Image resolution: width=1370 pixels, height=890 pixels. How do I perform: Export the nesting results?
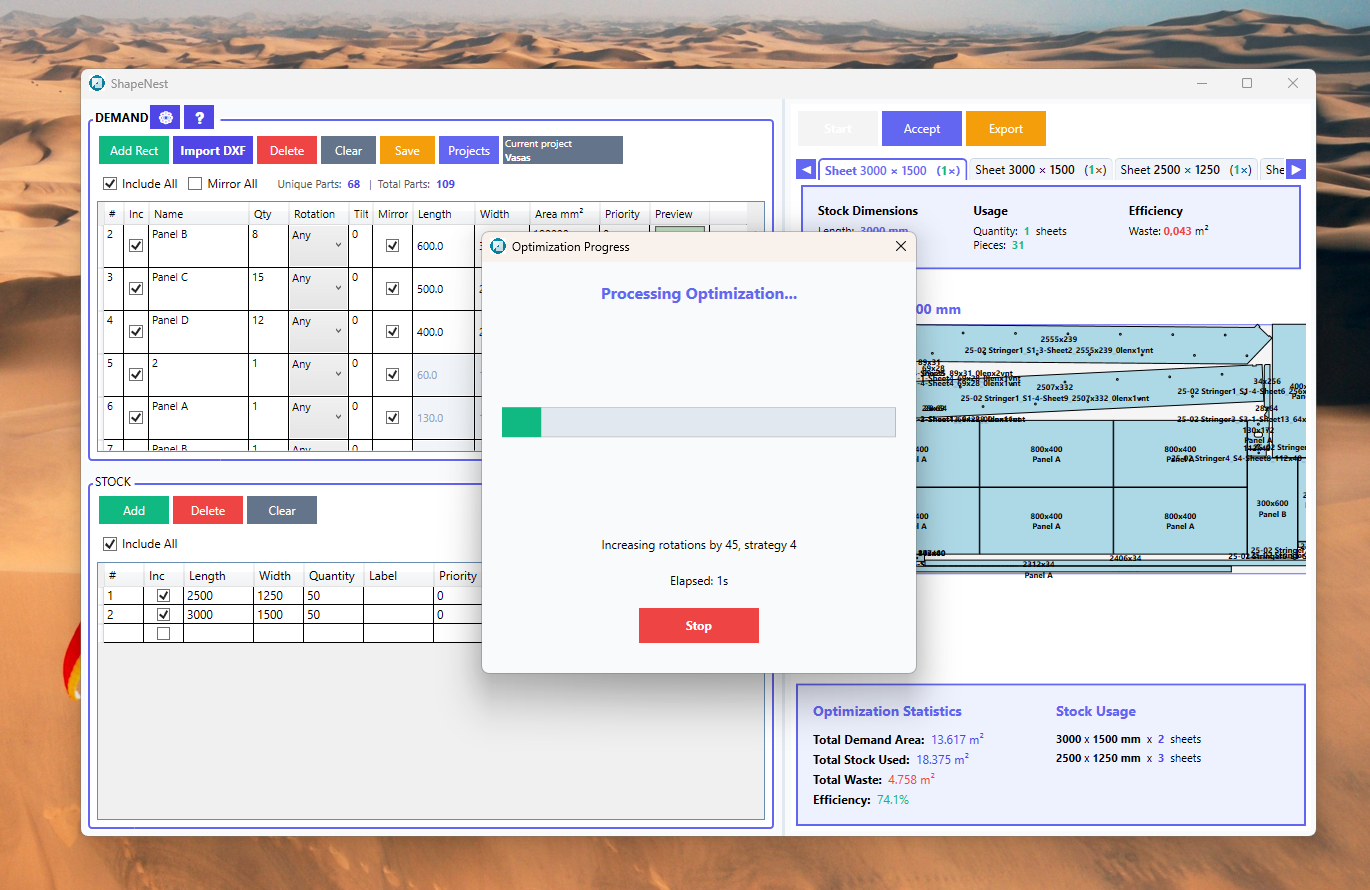click(1005, 128)
